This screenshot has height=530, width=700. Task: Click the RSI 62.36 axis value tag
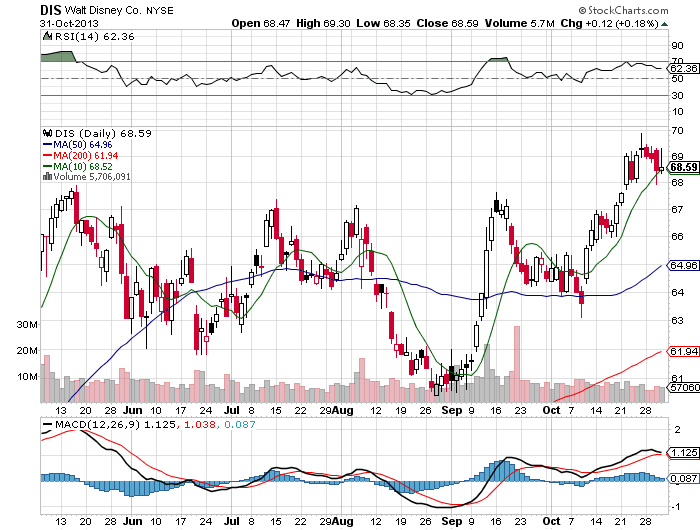pyautogui.click(x=683, y=68)
